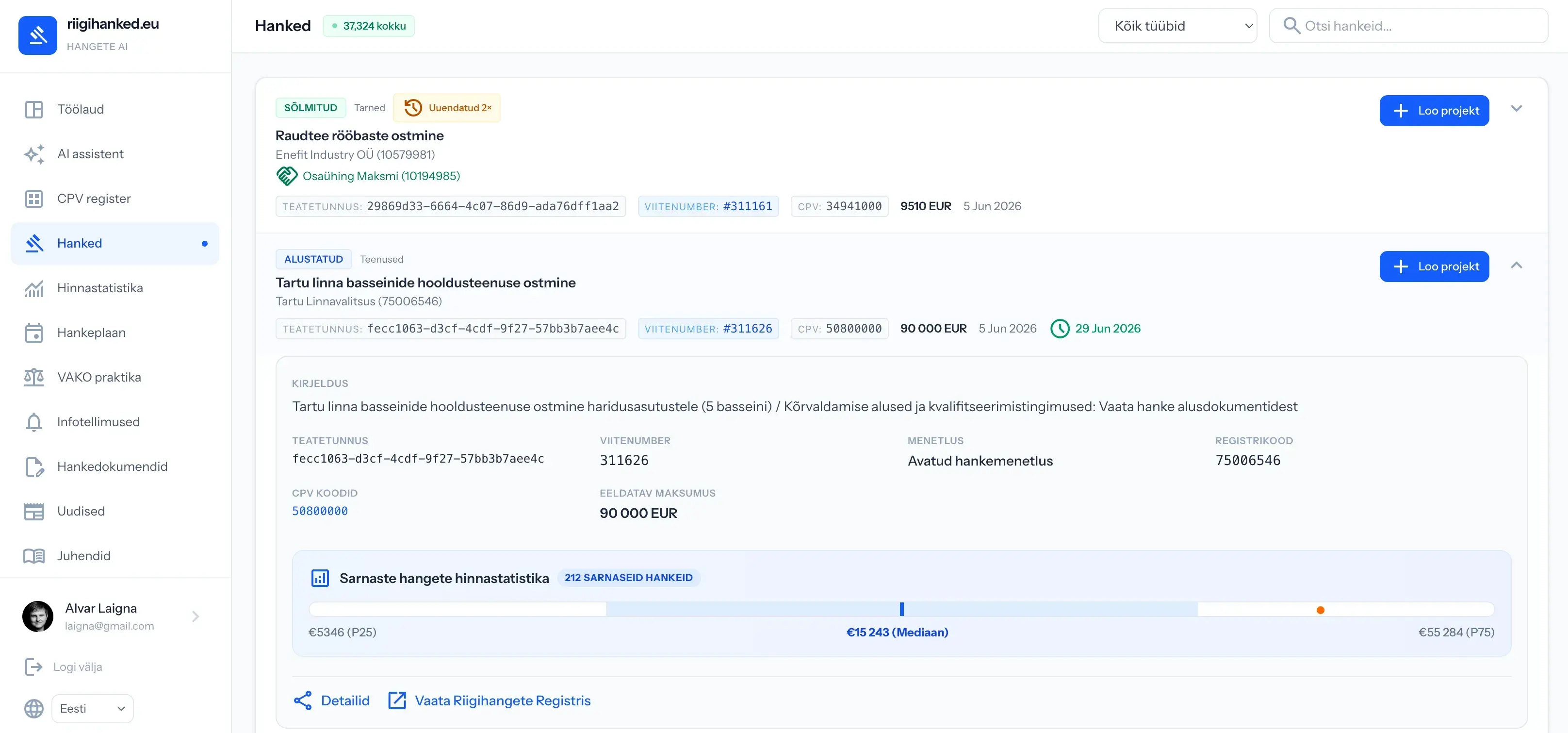1568x733 pixels.
Task: Open AI assistent sparkle icon
Action: [x=34, y=154]
